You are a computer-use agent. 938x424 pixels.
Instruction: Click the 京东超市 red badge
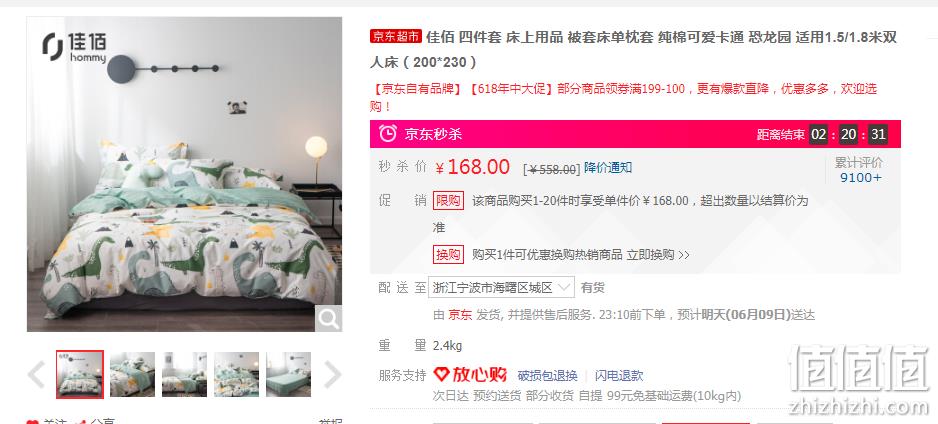pyautogui.click(x=396, y=36)
